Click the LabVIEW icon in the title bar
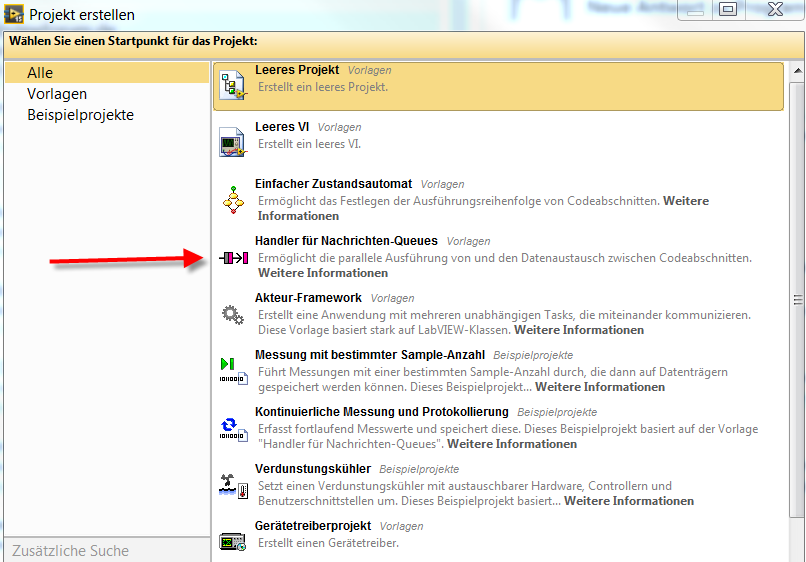The width and height of the screenshot is (806, 562). click(13, 14)
